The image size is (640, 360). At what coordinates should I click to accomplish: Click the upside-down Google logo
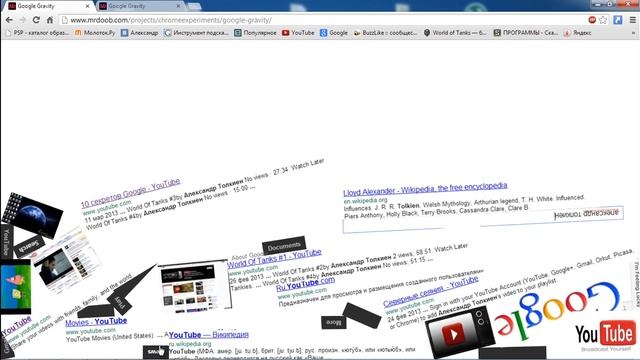(x=557, y=310)
